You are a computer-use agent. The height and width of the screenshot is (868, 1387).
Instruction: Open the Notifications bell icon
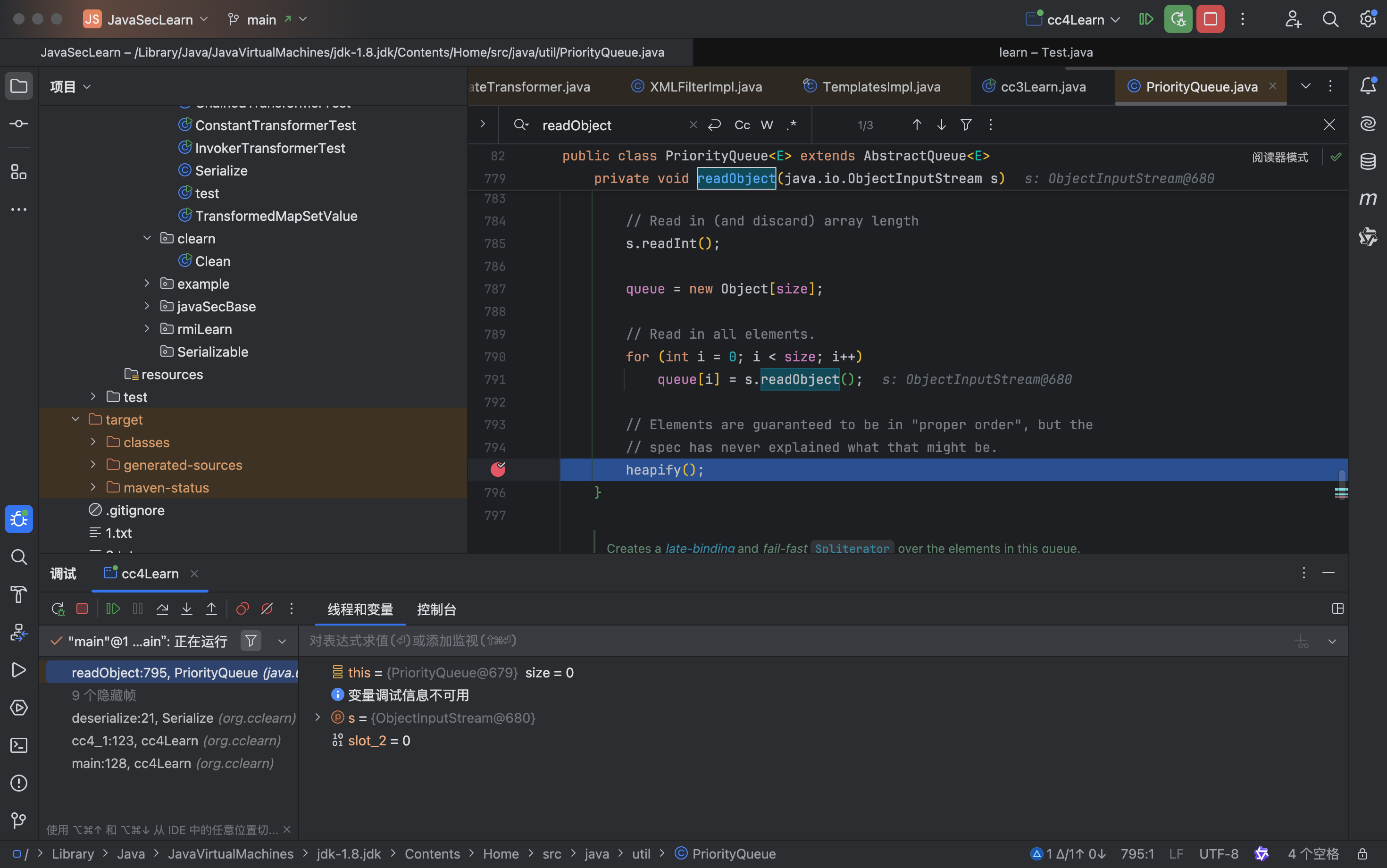point(1368,86)
